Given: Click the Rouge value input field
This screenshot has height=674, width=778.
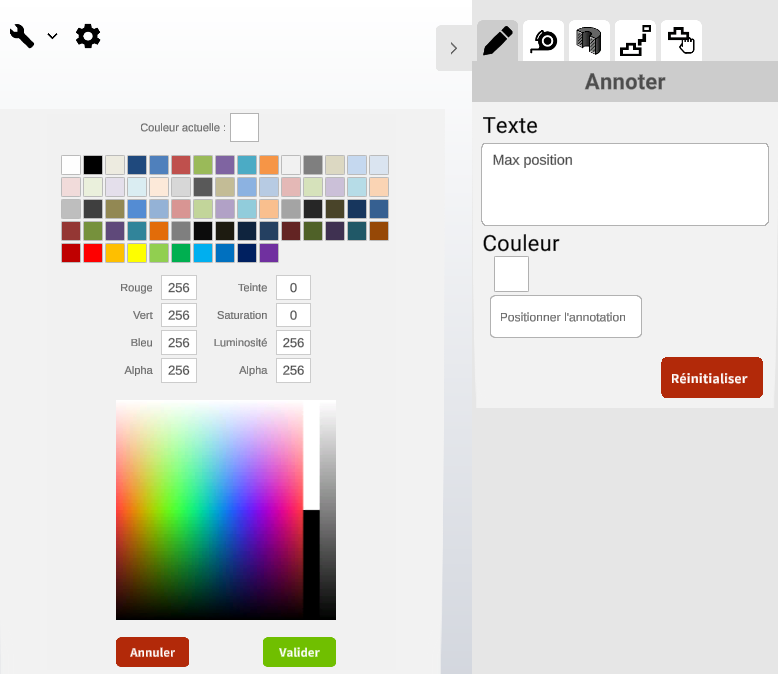Looking at the screenshot, I should click(x=179, y=288).
